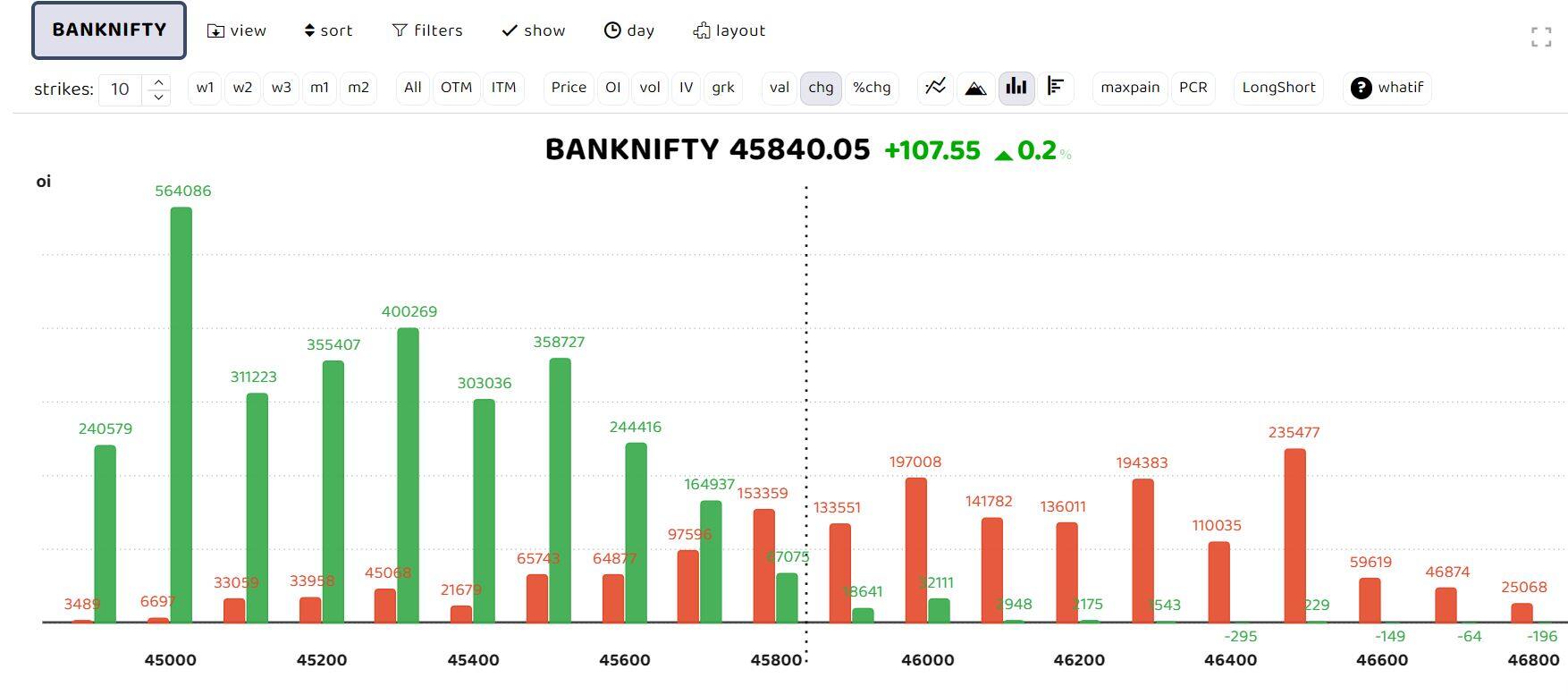The height and width of the screenshot is (695, 1568).
Task: Click the view menu download icon
Action: pos(215,31)
